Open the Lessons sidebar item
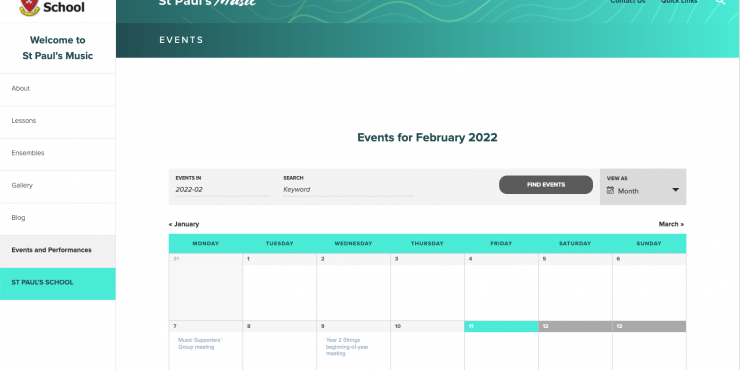The height and width of the screenshot is (370, 740). coord(58,121)
